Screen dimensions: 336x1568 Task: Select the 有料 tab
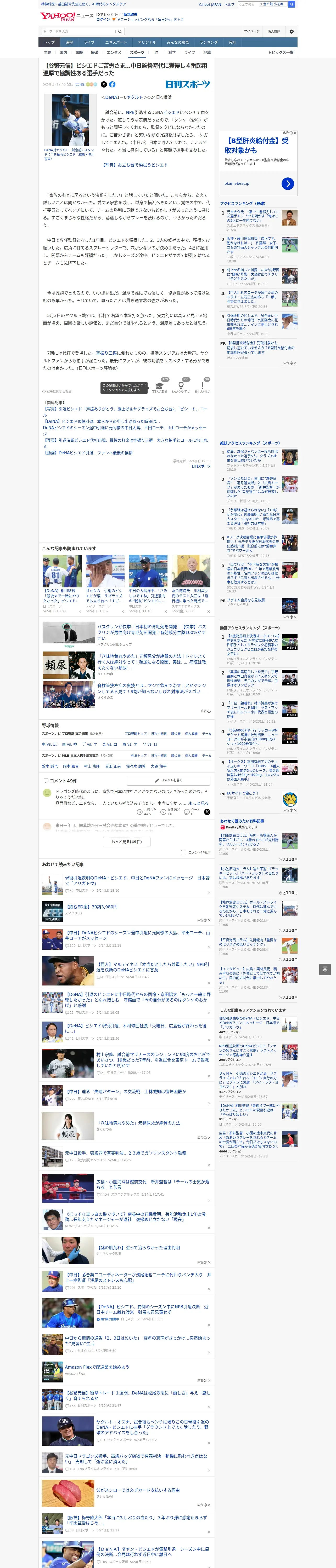(x=232, y=43)
